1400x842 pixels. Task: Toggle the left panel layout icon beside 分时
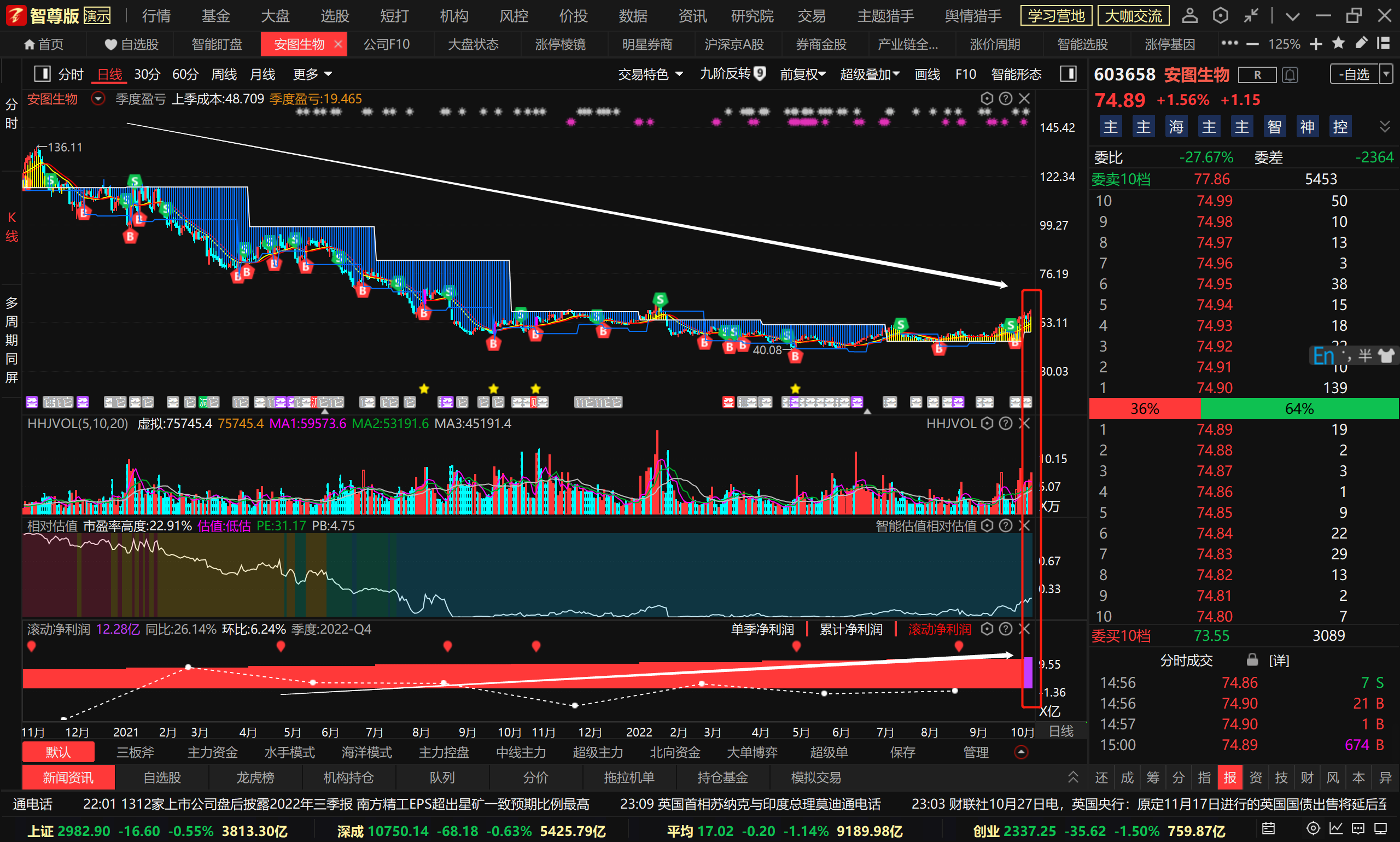click(43, 74)
